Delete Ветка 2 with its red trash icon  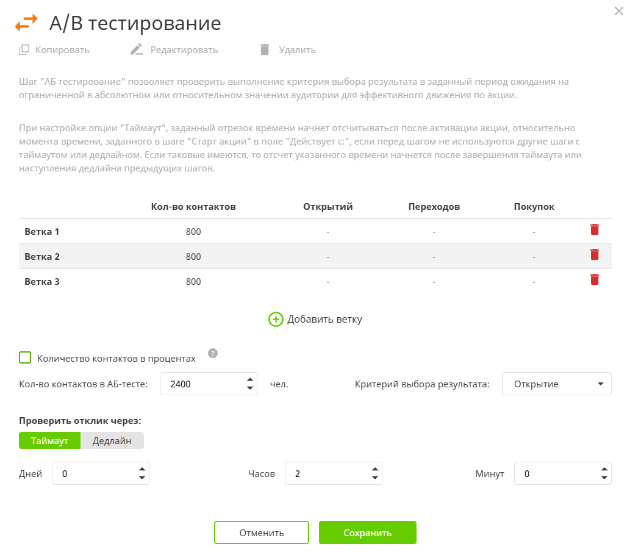595,255
